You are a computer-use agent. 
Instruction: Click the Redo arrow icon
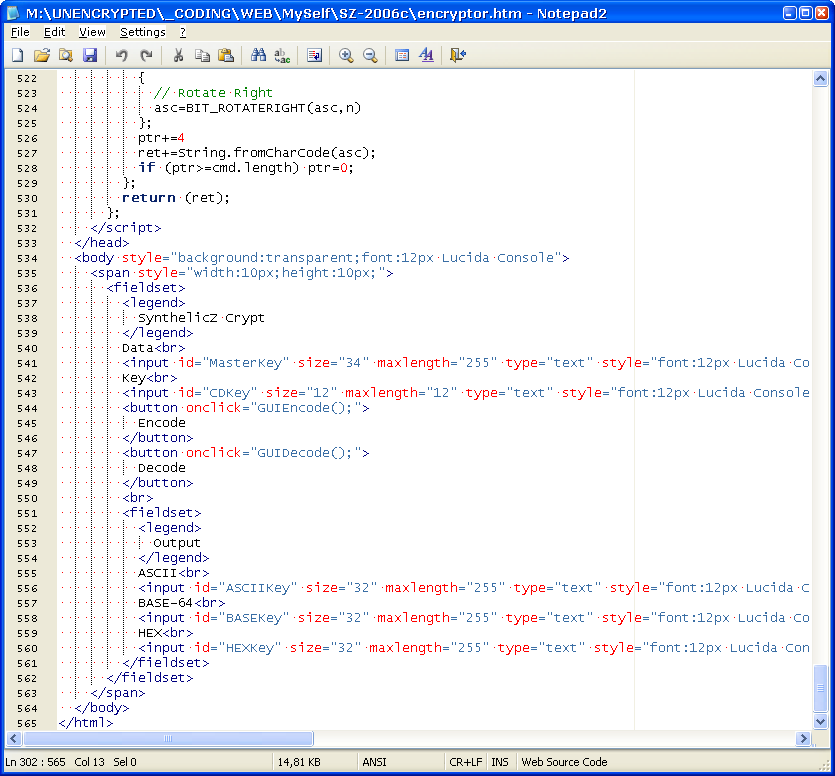(146, 55)
